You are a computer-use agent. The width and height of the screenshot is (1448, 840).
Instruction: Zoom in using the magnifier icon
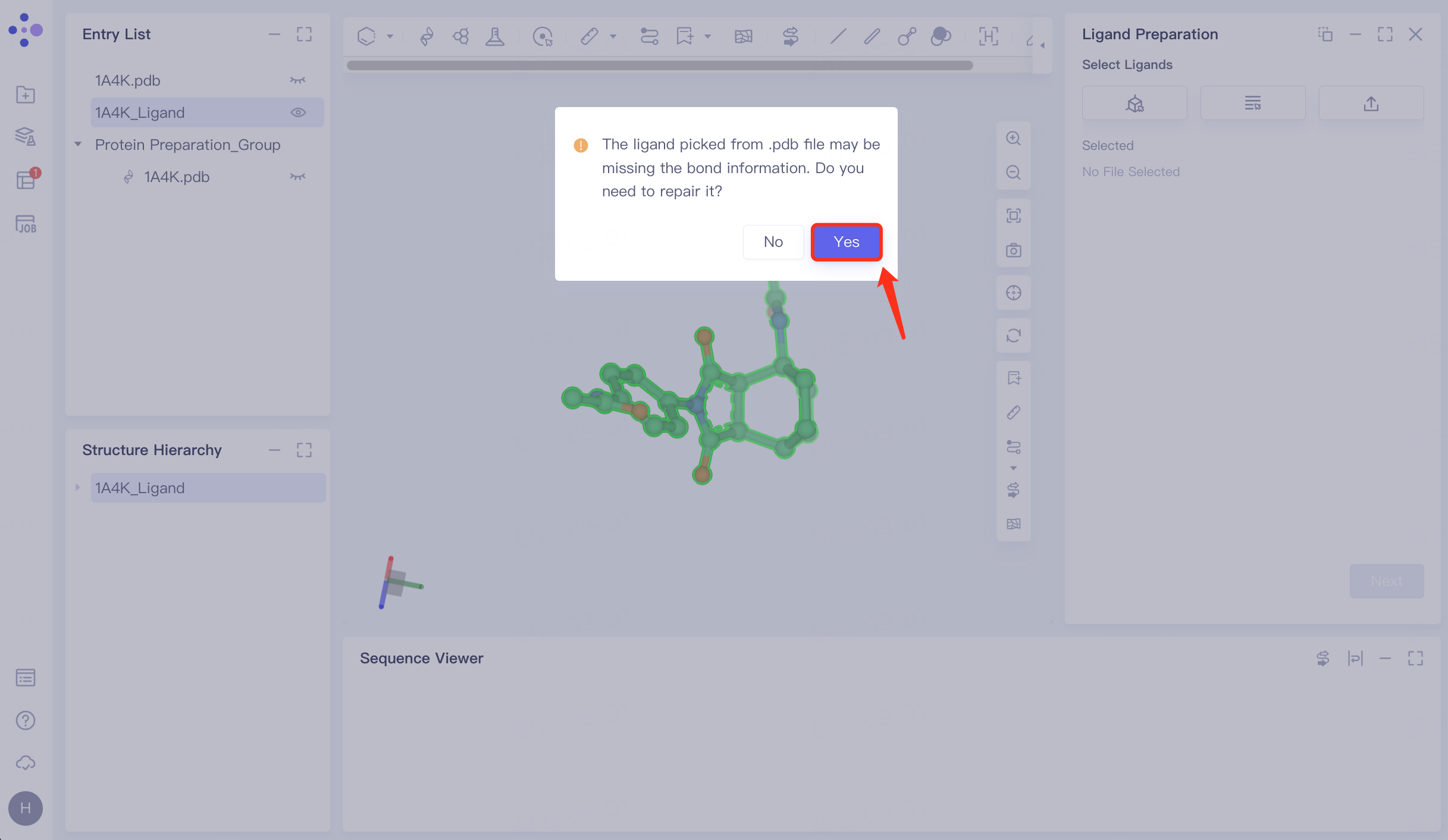point(1013,138)
